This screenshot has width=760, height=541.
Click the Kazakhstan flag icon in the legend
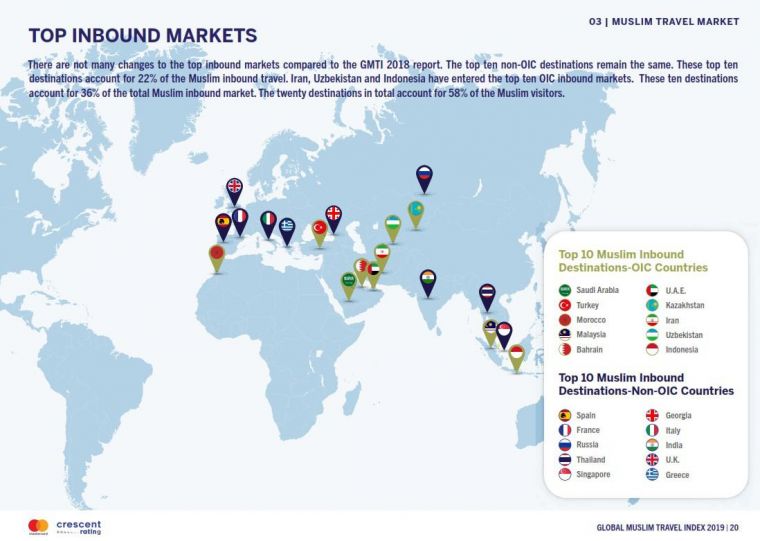pyautogui.click(x=652, y=305)
